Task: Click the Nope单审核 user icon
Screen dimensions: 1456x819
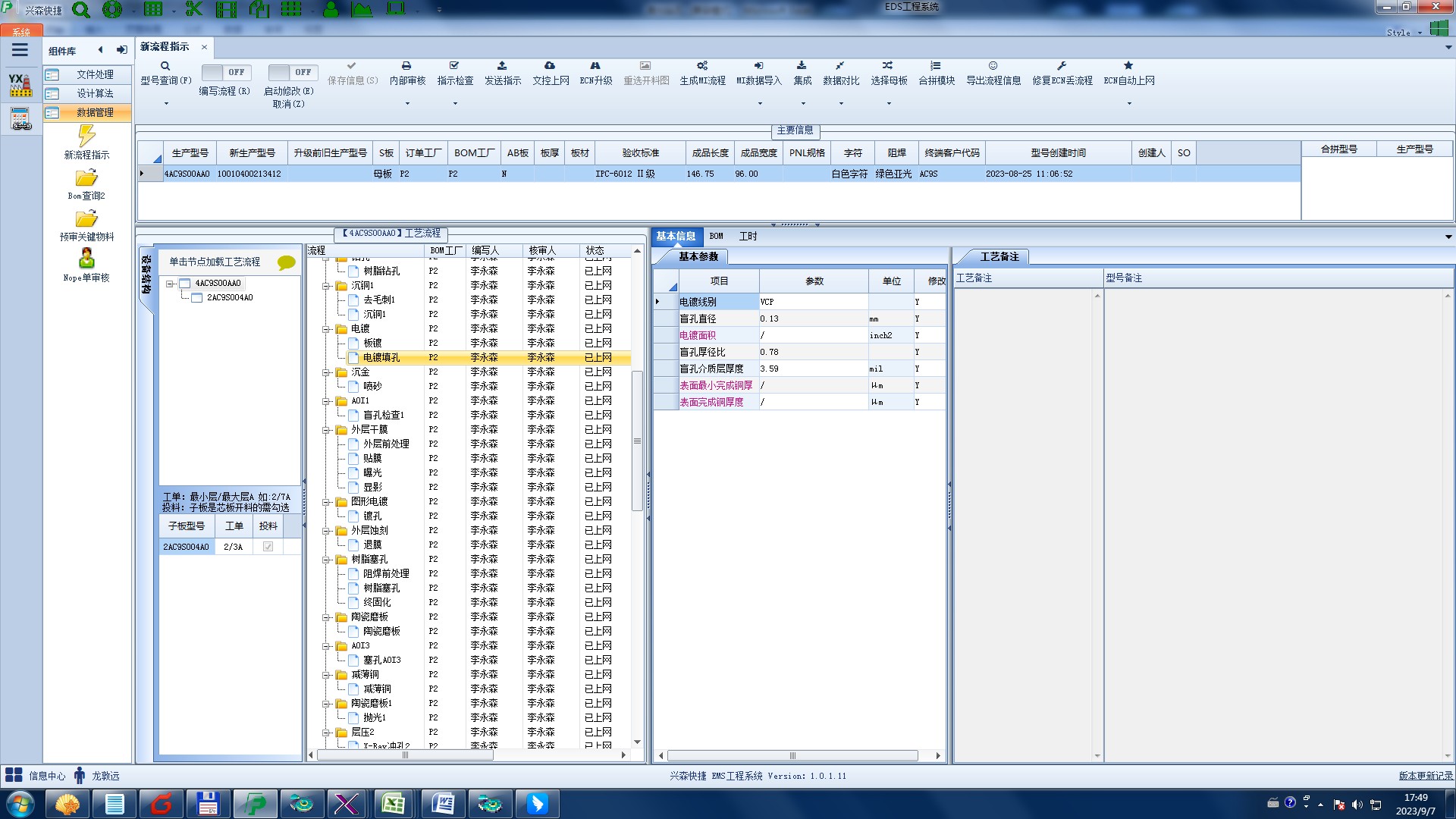Action: (86, 259)
